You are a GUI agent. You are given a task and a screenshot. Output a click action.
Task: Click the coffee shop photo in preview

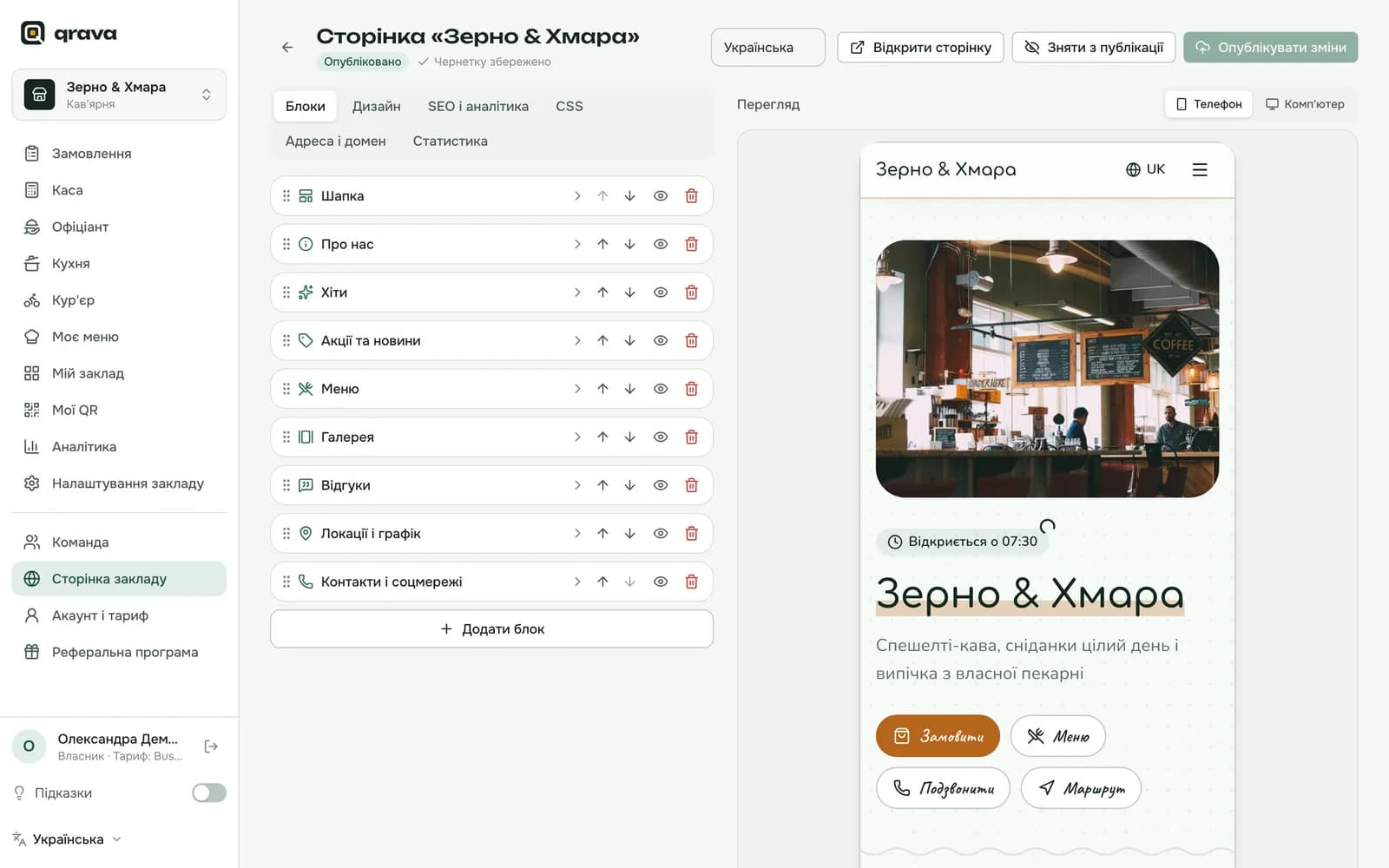pos(1047,369)
